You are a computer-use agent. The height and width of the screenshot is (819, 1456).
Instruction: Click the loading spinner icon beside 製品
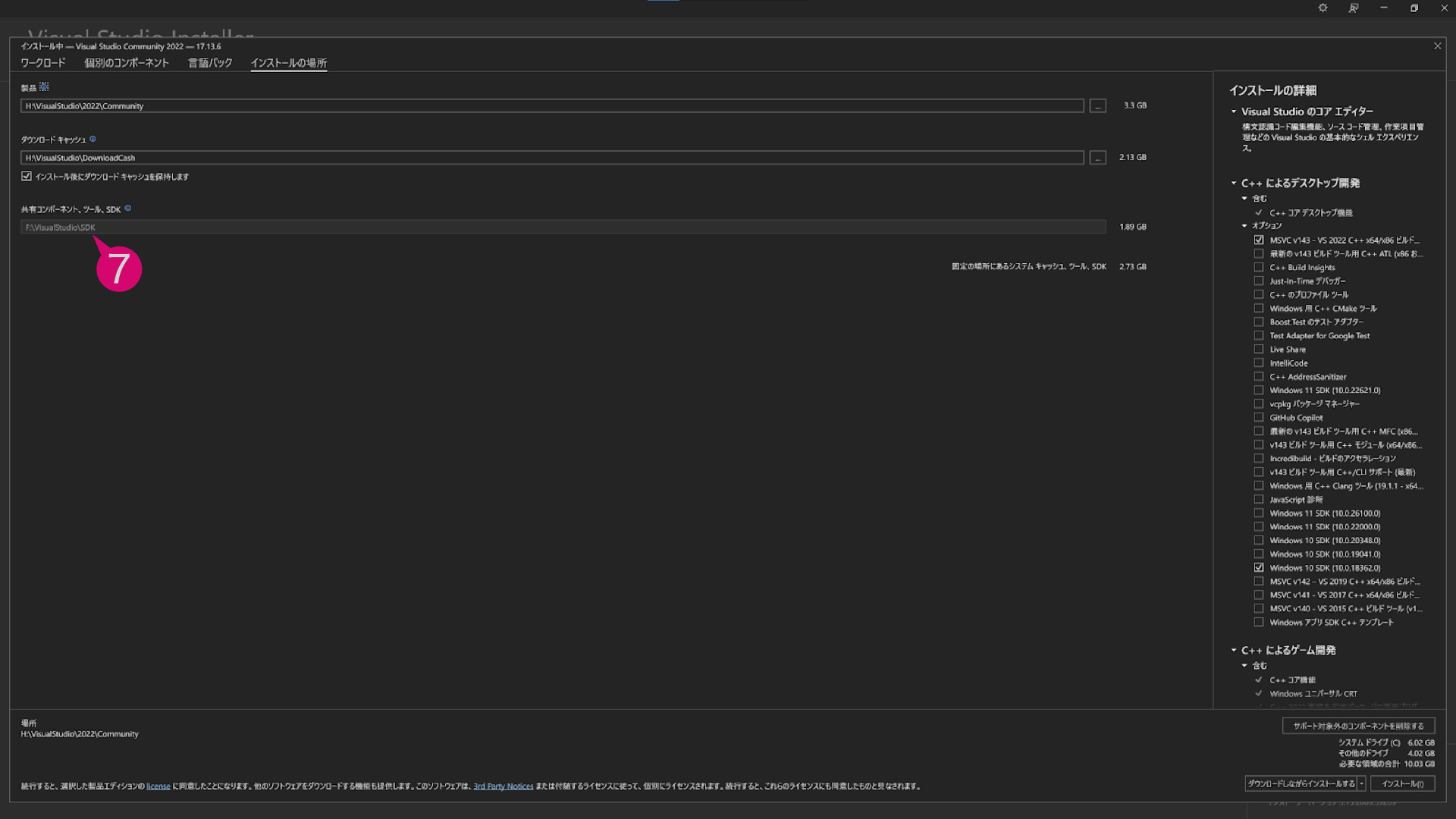[44, 87]
